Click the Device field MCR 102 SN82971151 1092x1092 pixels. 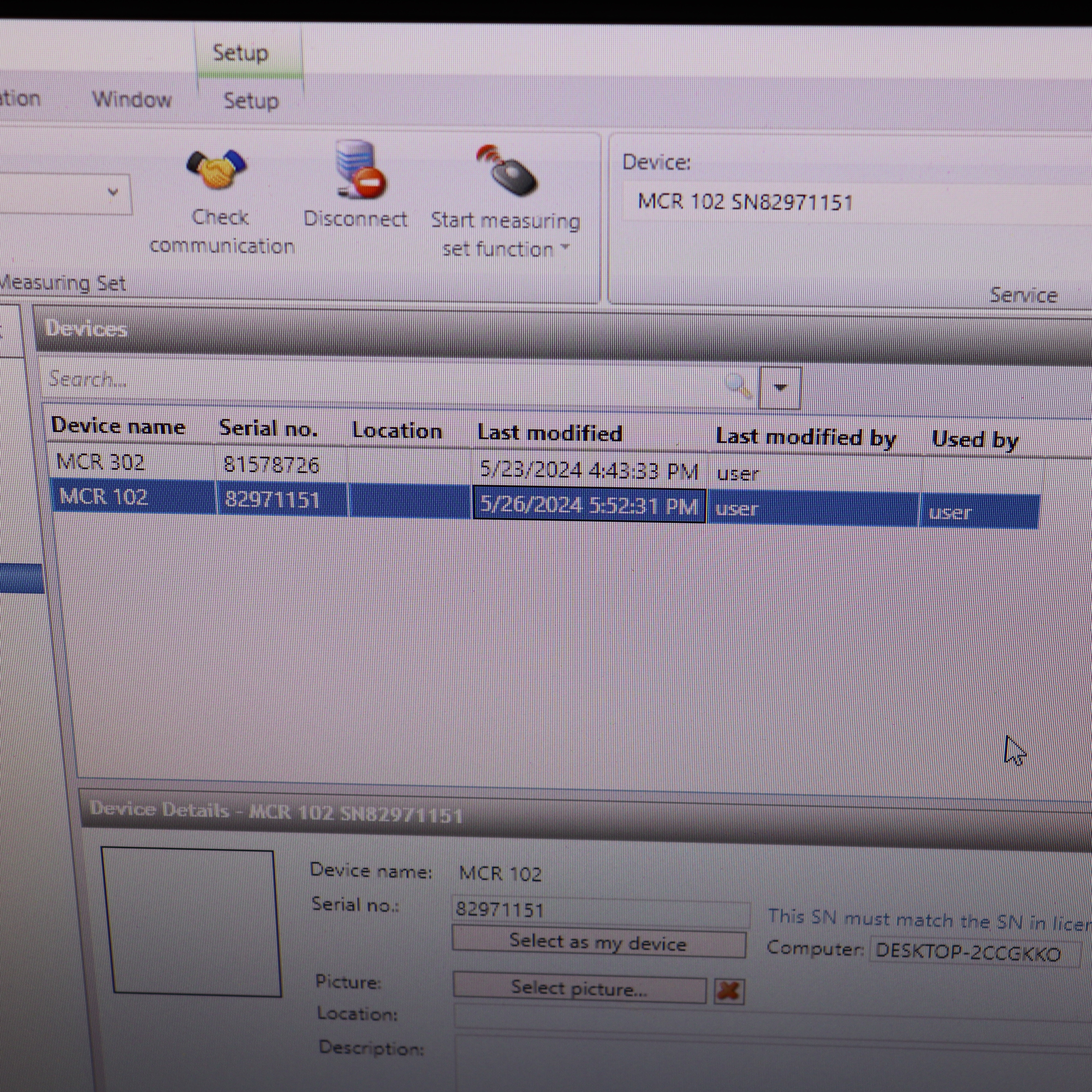tap(857, 202)
